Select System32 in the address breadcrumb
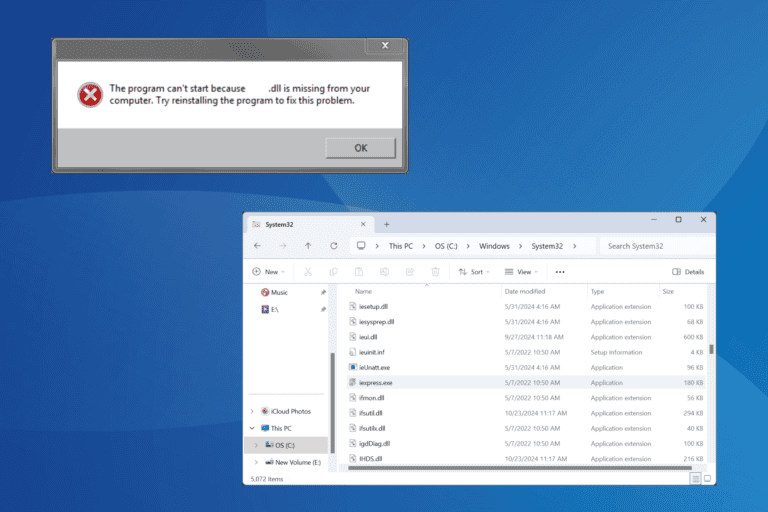Screen dimensions: 768x512 [547, 246]
